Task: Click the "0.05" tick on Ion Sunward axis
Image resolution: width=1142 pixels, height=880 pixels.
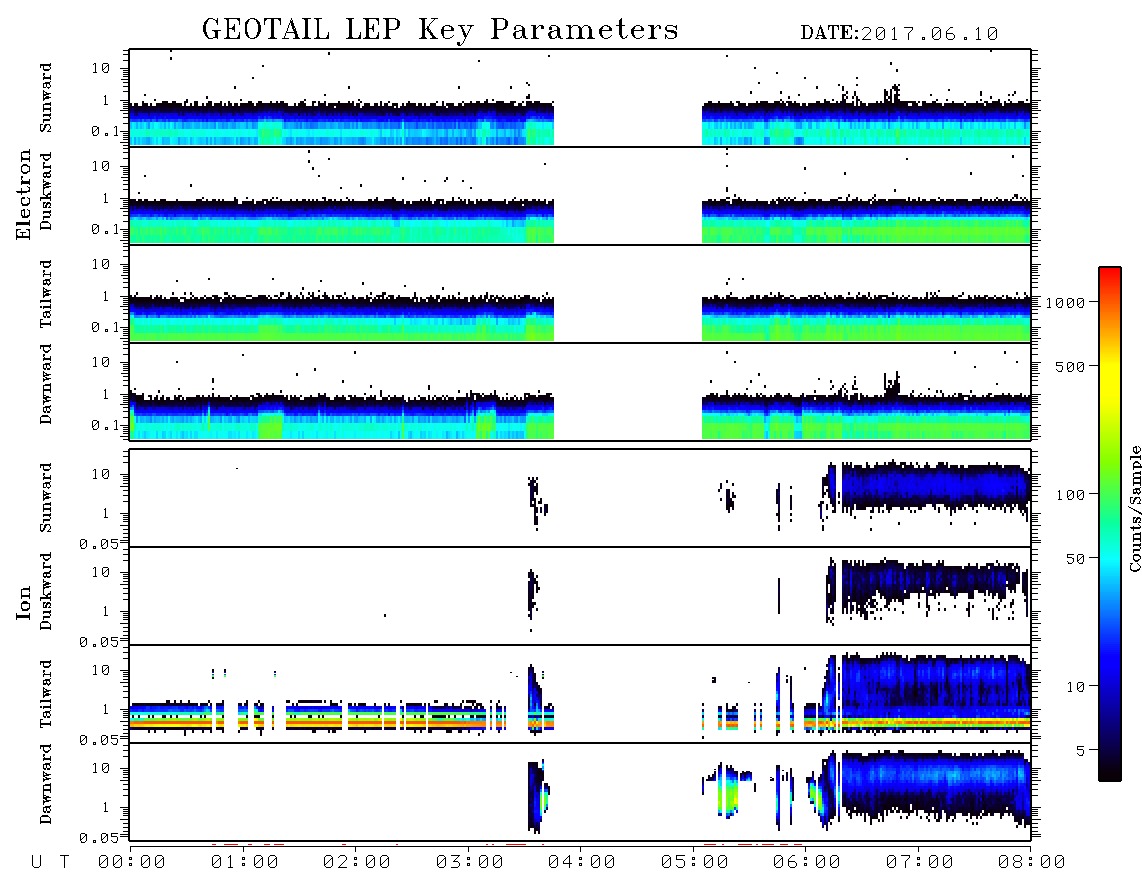Action: 99,543
